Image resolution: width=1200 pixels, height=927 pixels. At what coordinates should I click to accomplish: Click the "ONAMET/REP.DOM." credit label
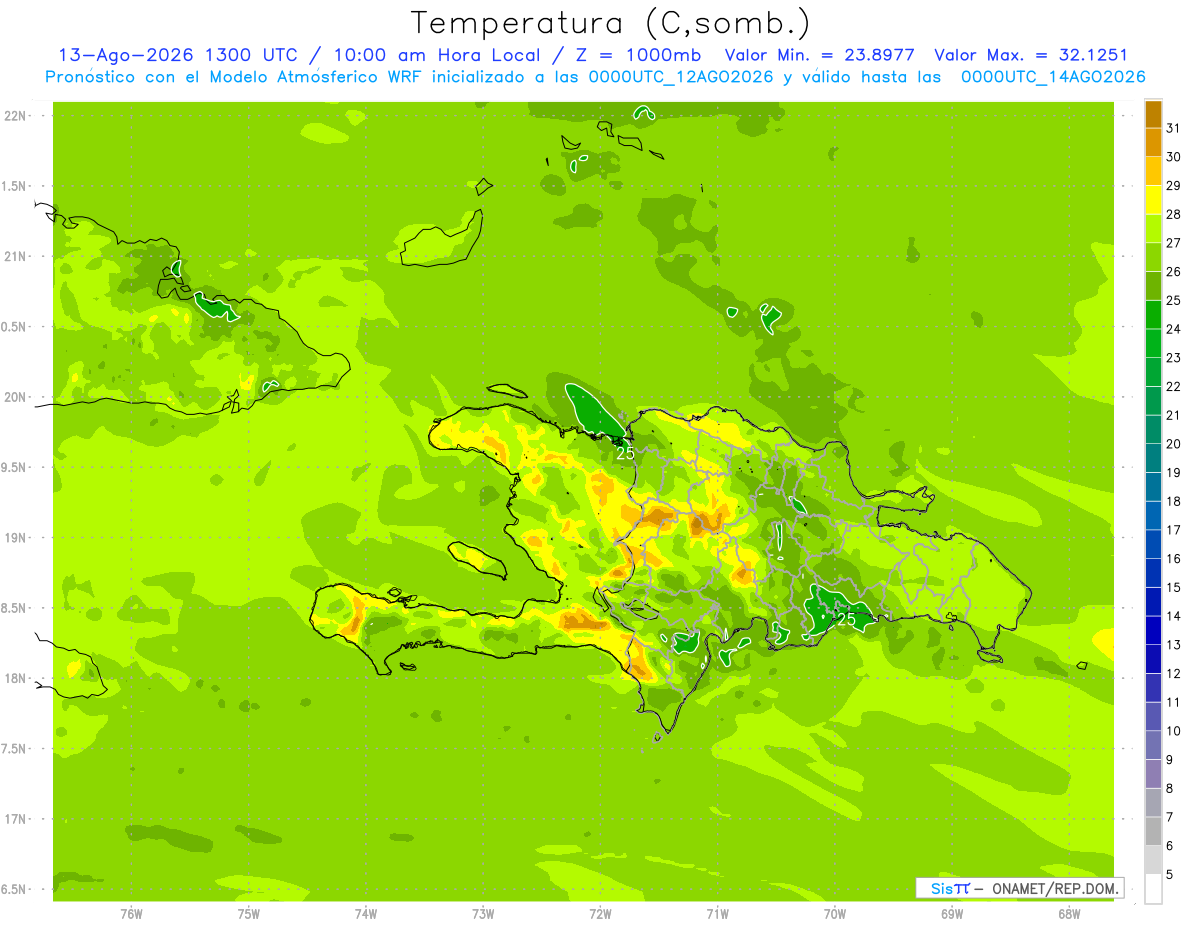(1054, 888)
